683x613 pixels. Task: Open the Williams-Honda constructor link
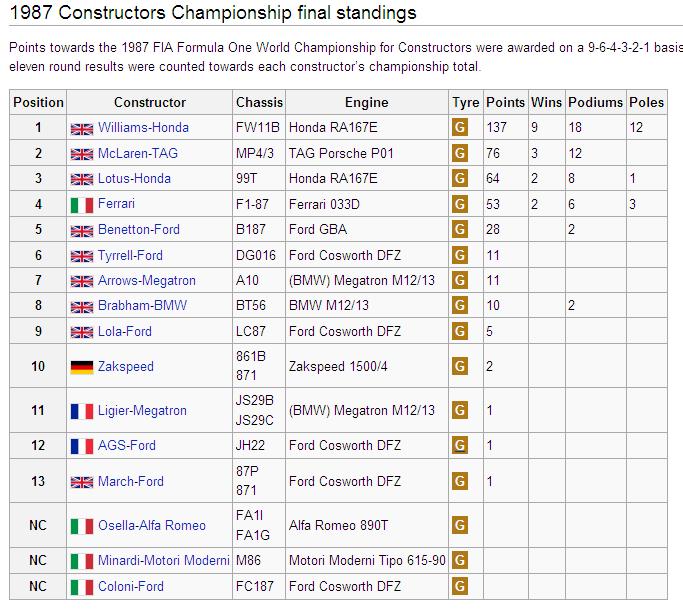[x=143, y=128]
